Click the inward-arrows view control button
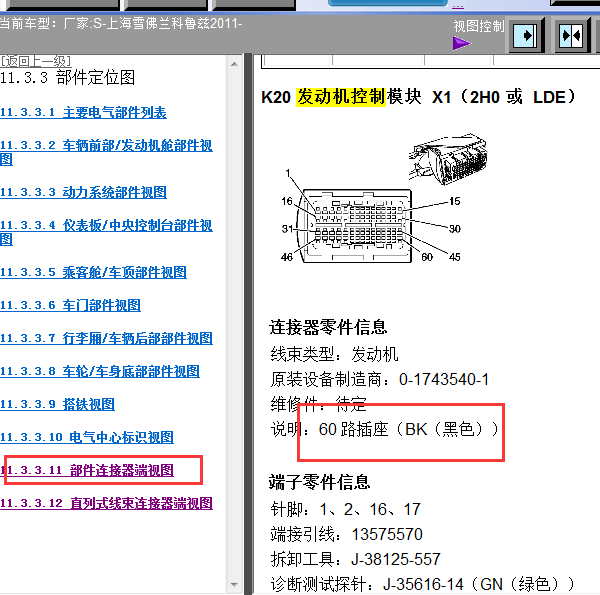Image resolution: width=600 pixels, height=595 pixels. pos(571,36)
